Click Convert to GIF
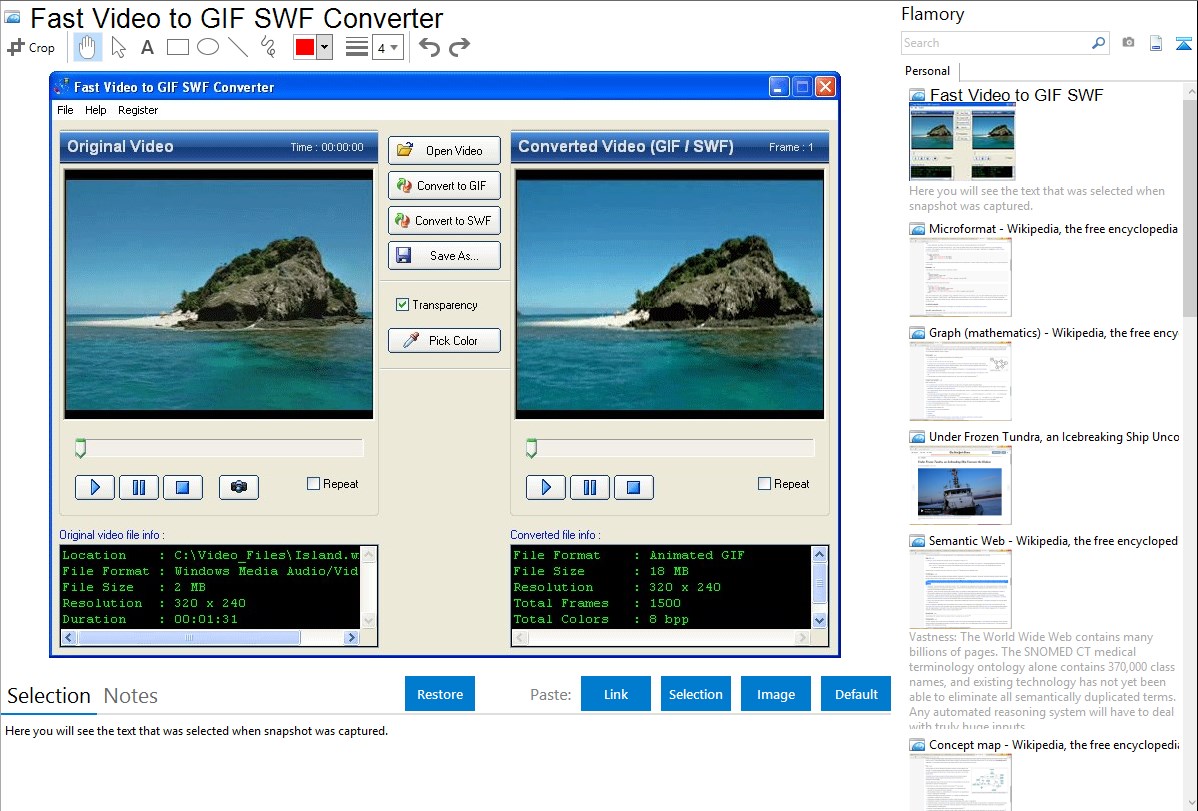 click(x=444, y=186)
